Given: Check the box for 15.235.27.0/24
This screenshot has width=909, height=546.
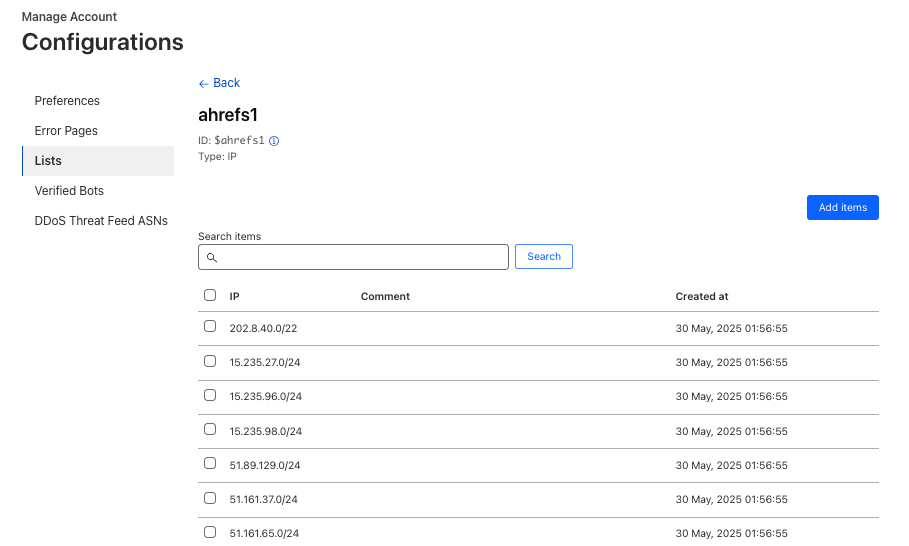Looking at the screenshot, I should (x=210, y=361).
